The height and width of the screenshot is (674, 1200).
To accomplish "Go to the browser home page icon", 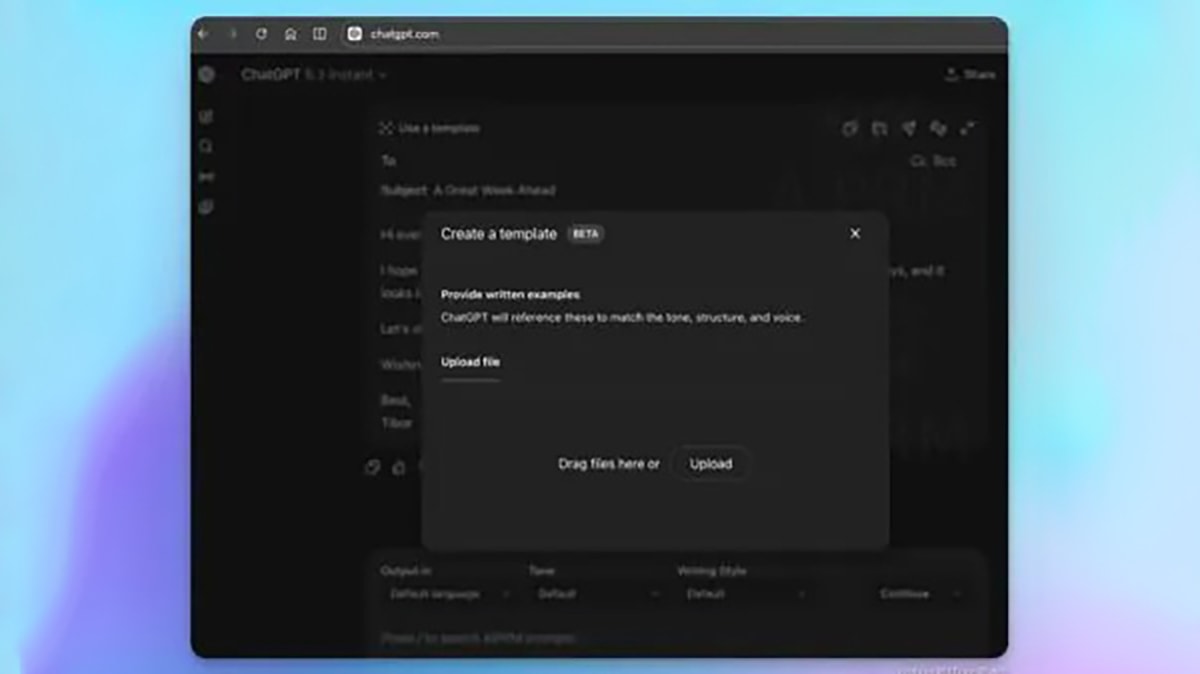I will (x=290, y=34).
